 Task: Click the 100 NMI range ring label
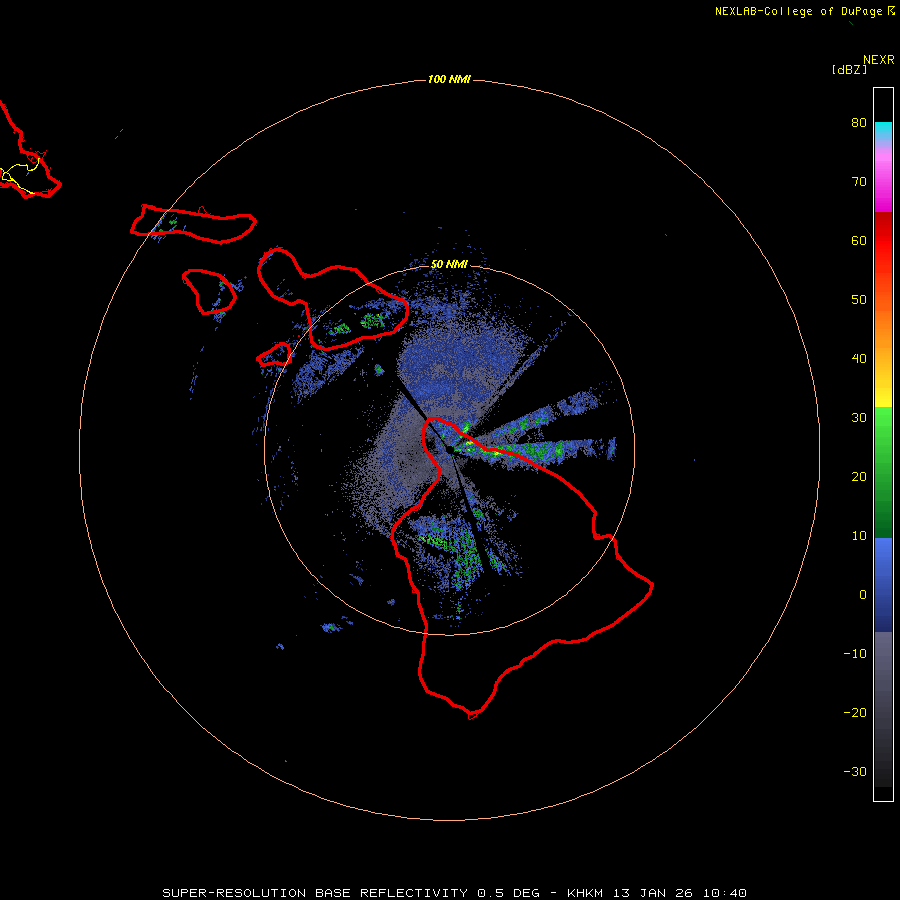click(449, 79)
